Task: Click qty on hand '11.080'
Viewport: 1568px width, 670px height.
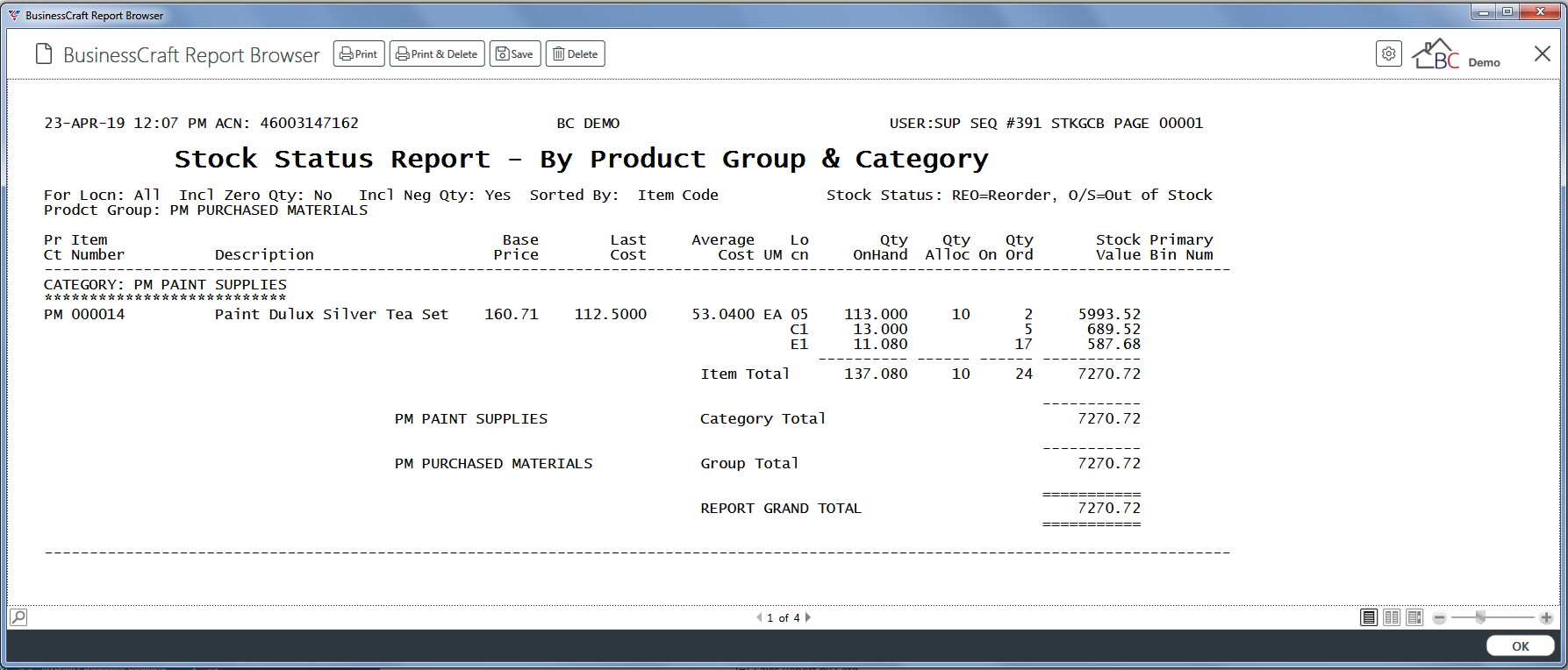Action: tap(881, 344)
